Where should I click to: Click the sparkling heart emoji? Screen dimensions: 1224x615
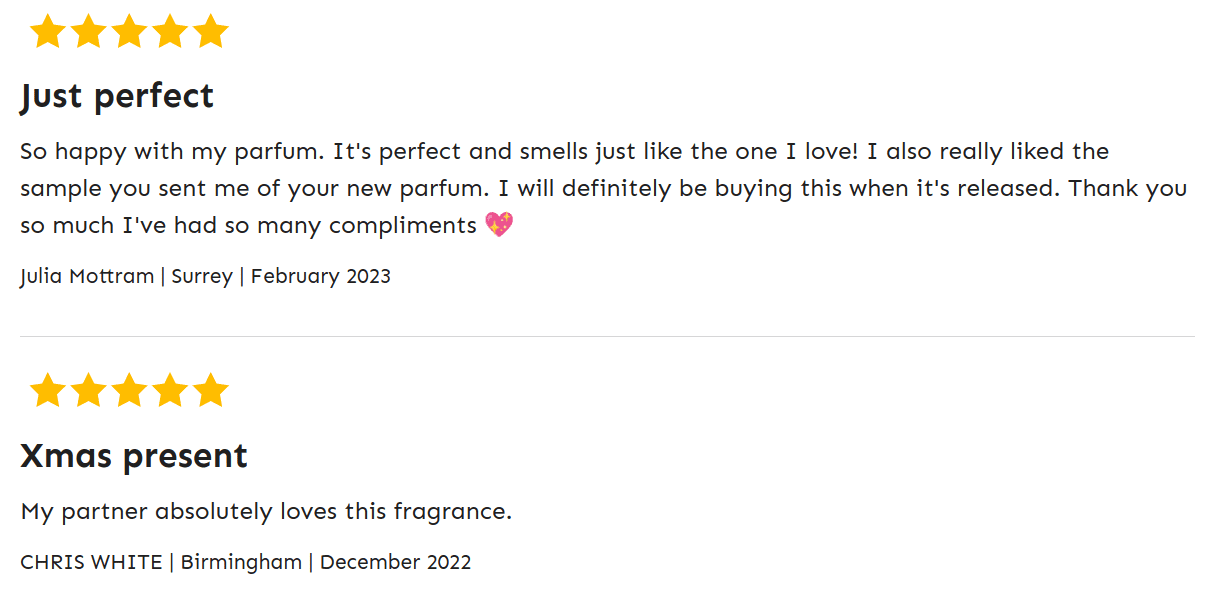pos(498,225)
